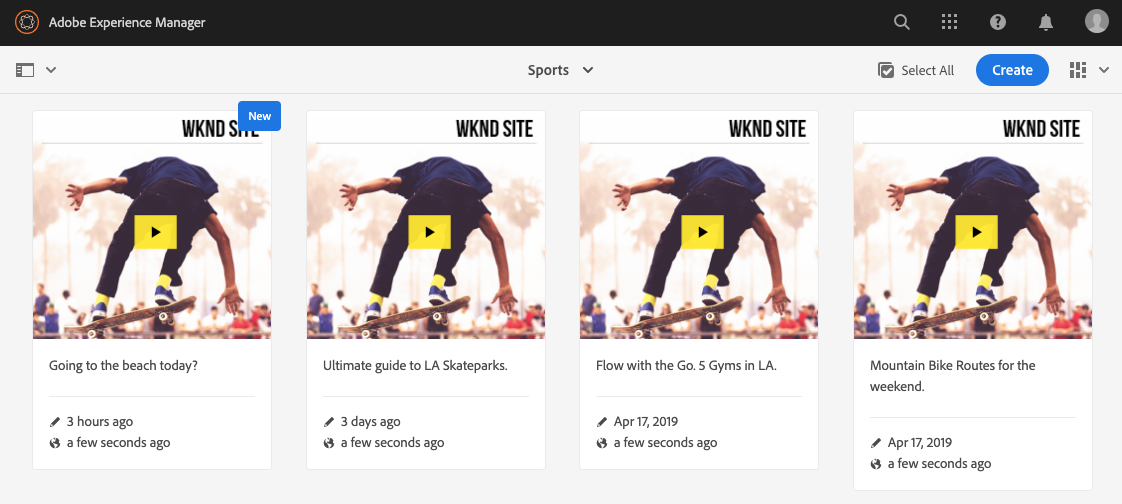
Task: Click the pencil icon on the 'Mountain Bike Routes' card
Action: (877, 442)
